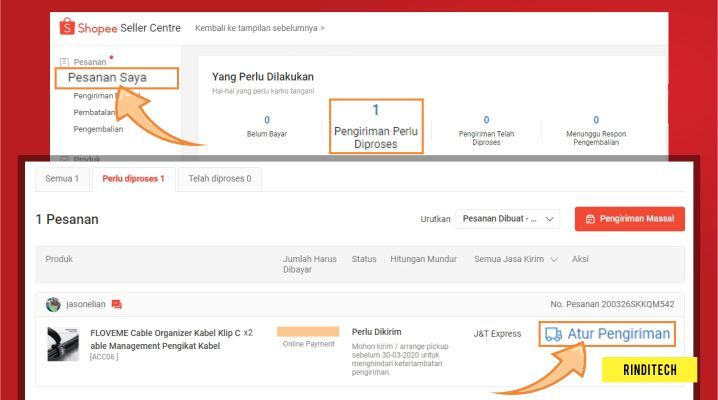Viewport: 718px width, 400px height.
Task: Click the [ACC06] SKU label
Action: (104, 357)
